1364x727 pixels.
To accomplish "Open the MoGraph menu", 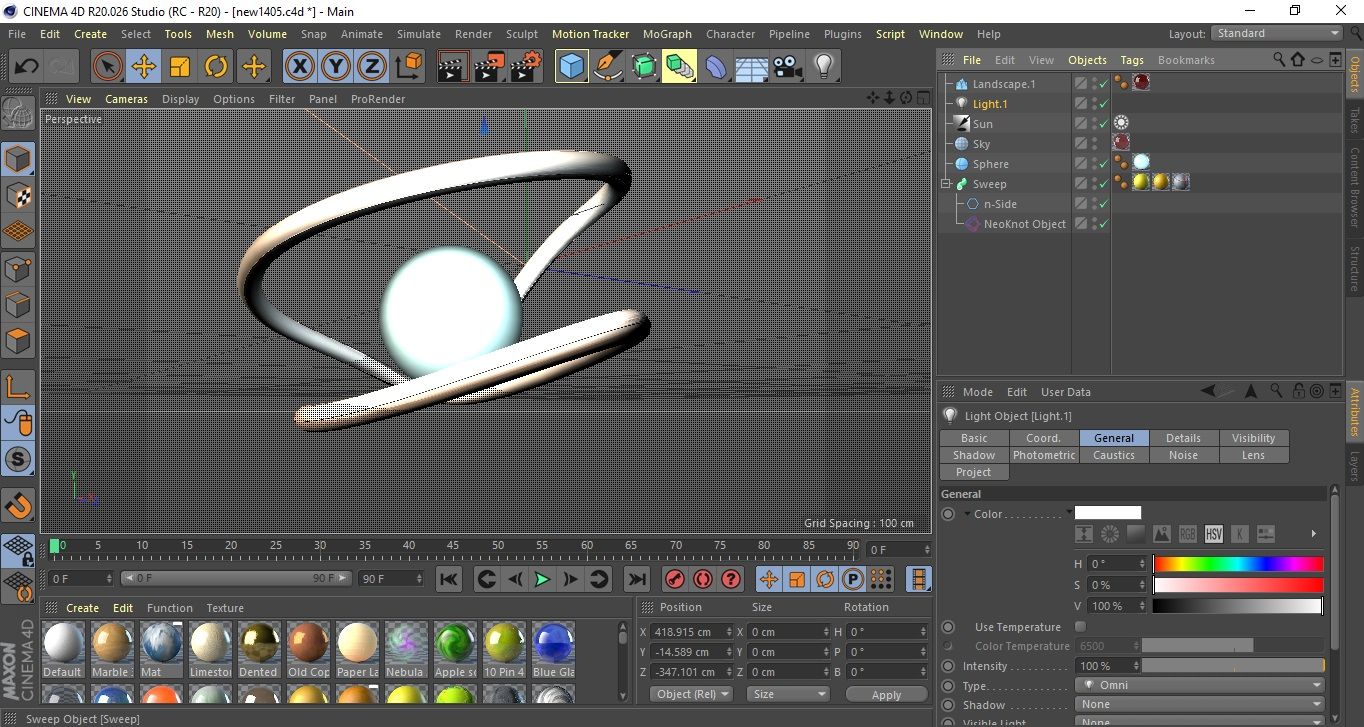I will (667, 34).
